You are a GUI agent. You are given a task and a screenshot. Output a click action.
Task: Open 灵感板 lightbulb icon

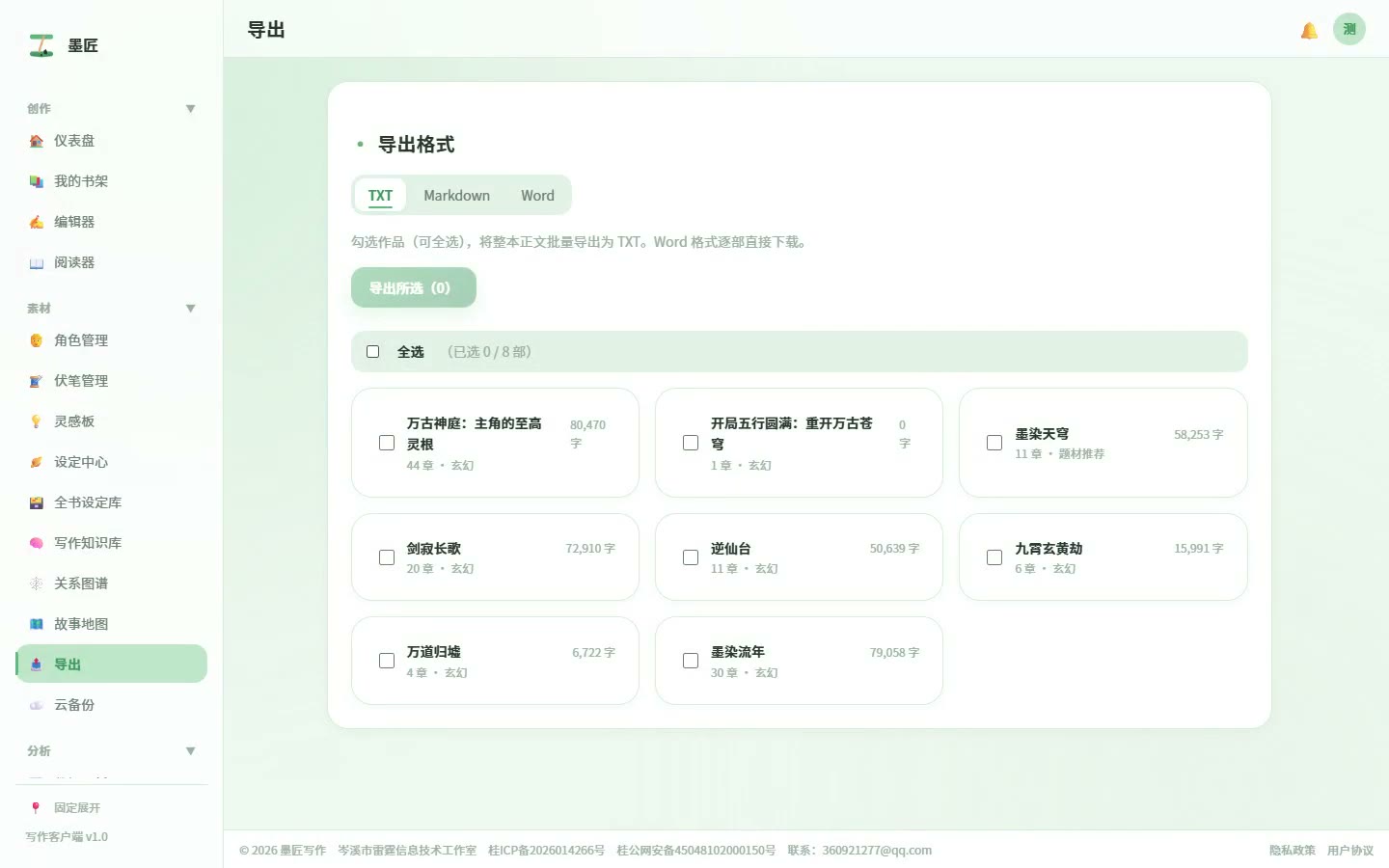[x=37, y=421]
